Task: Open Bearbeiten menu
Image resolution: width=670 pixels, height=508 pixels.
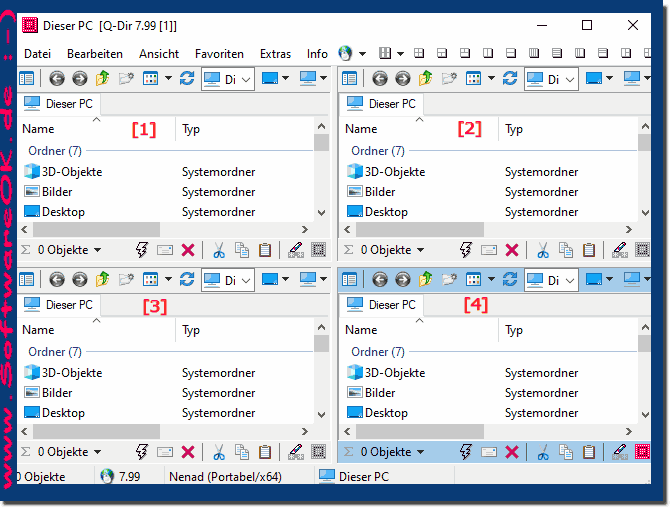Action: pos(95,54)
